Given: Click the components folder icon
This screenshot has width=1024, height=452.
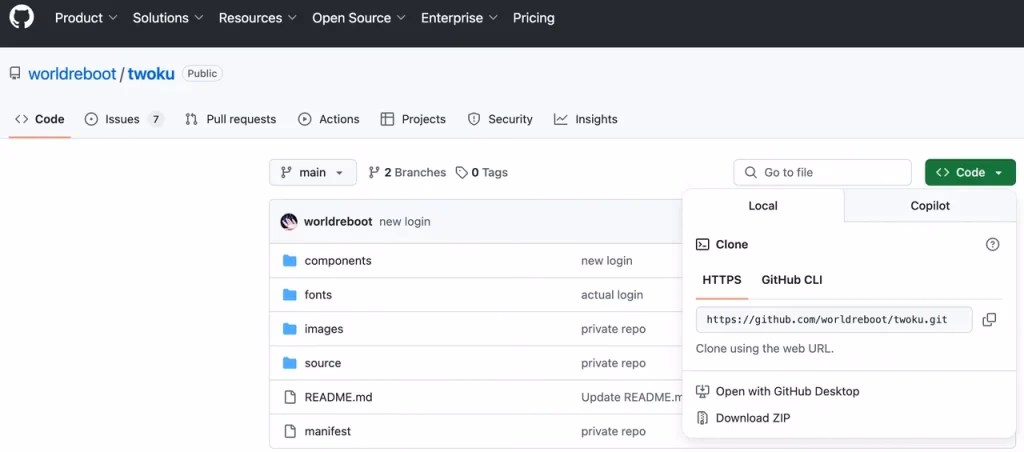Looking at the screenshot, I should [290, 261].
